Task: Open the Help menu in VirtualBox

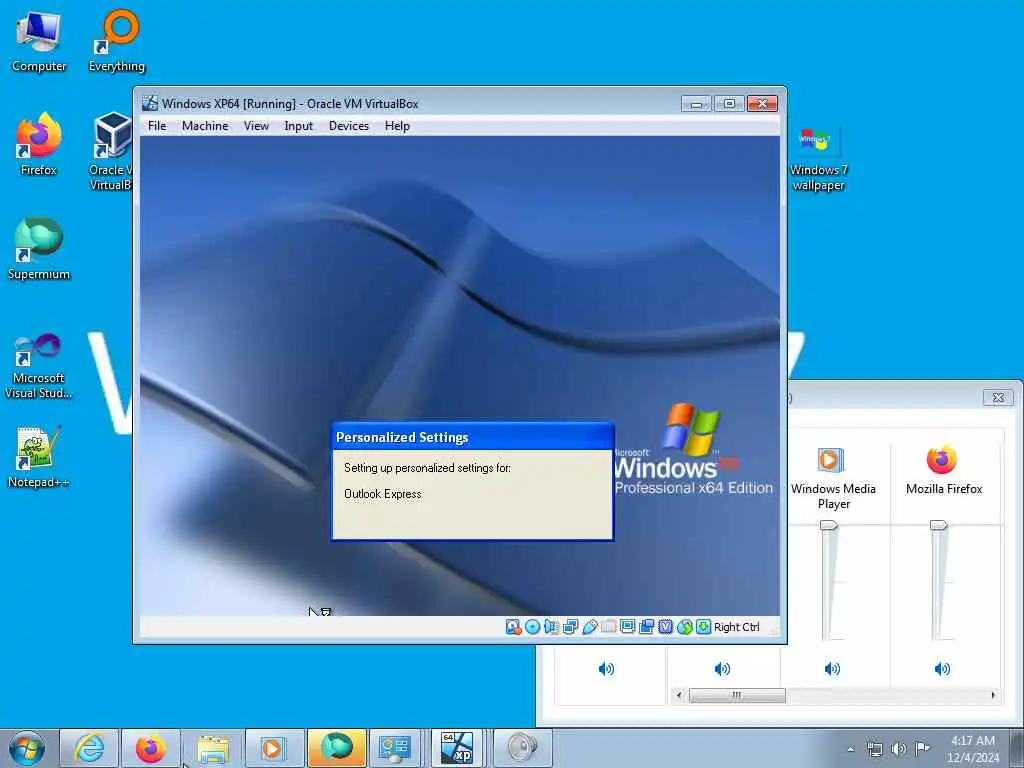Action: 397,126
